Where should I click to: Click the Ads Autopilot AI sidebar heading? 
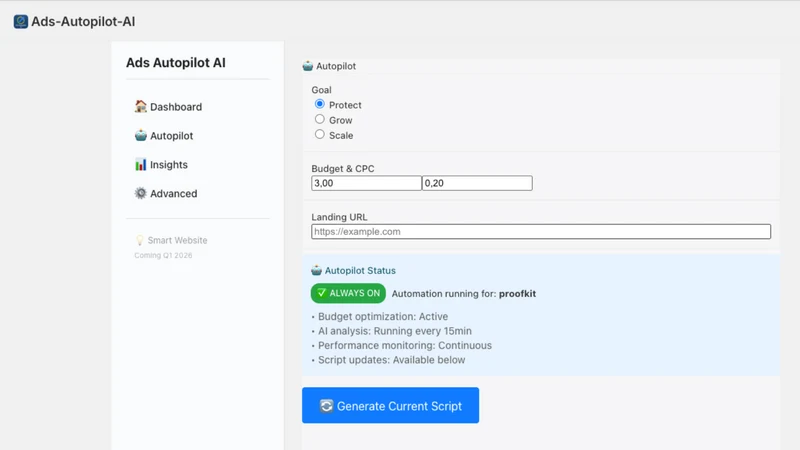176,63
